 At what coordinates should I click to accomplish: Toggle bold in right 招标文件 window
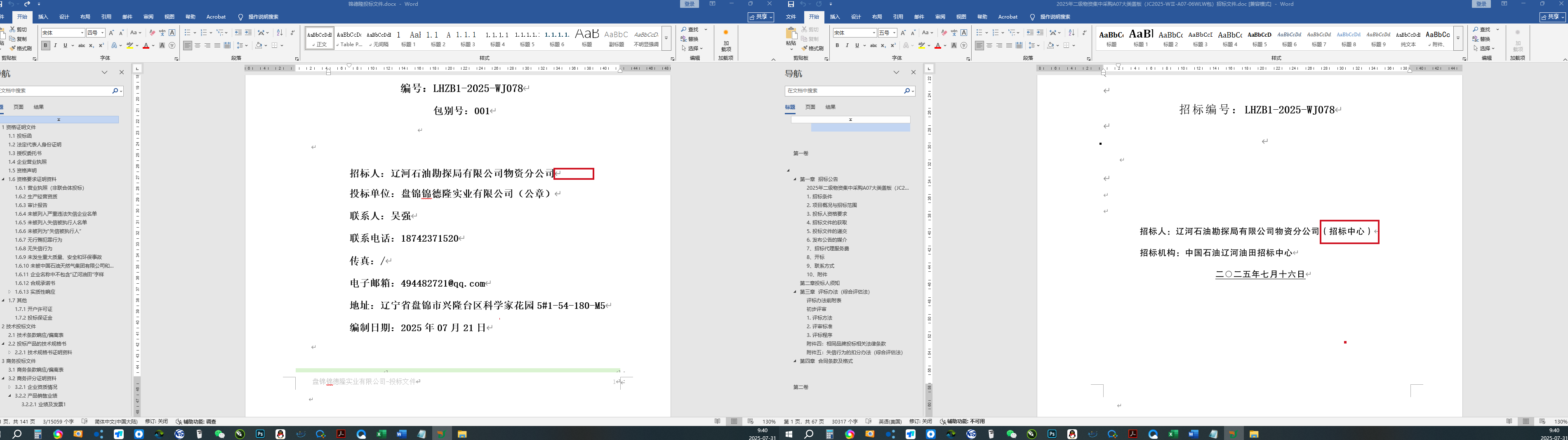click(837, 46)
